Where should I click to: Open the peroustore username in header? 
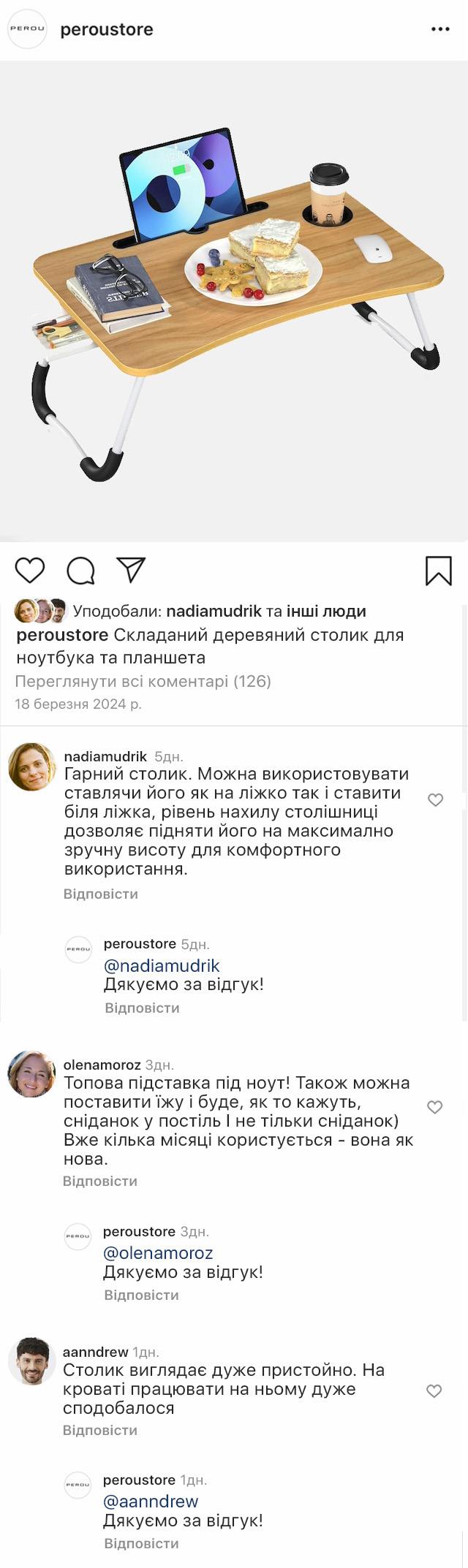(107, 30)
